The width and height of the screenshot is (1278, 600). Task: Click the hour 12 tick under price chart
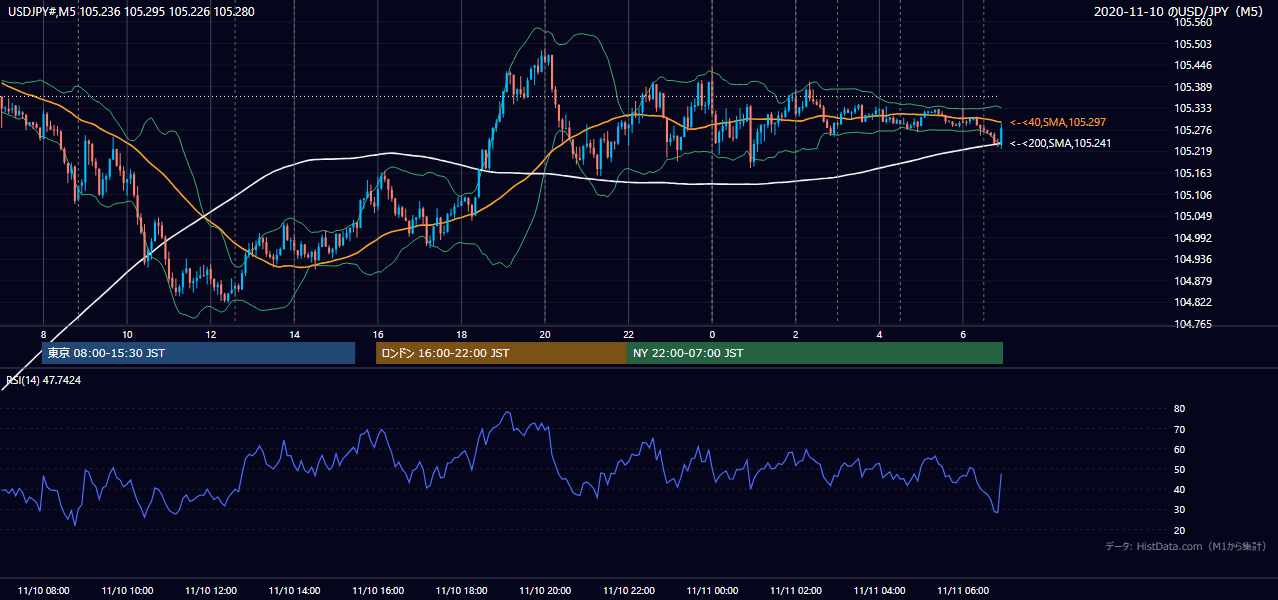pyautogui.click(x=210, y=334)
